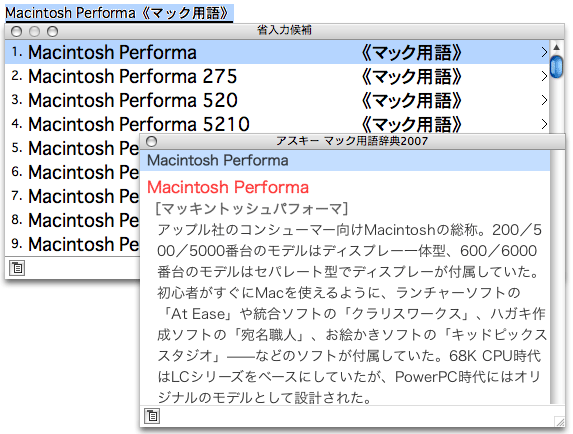Click the dictionary window list icon at bottom
Image resolution: width=573 pixels, height=434 pixels.
152,416
